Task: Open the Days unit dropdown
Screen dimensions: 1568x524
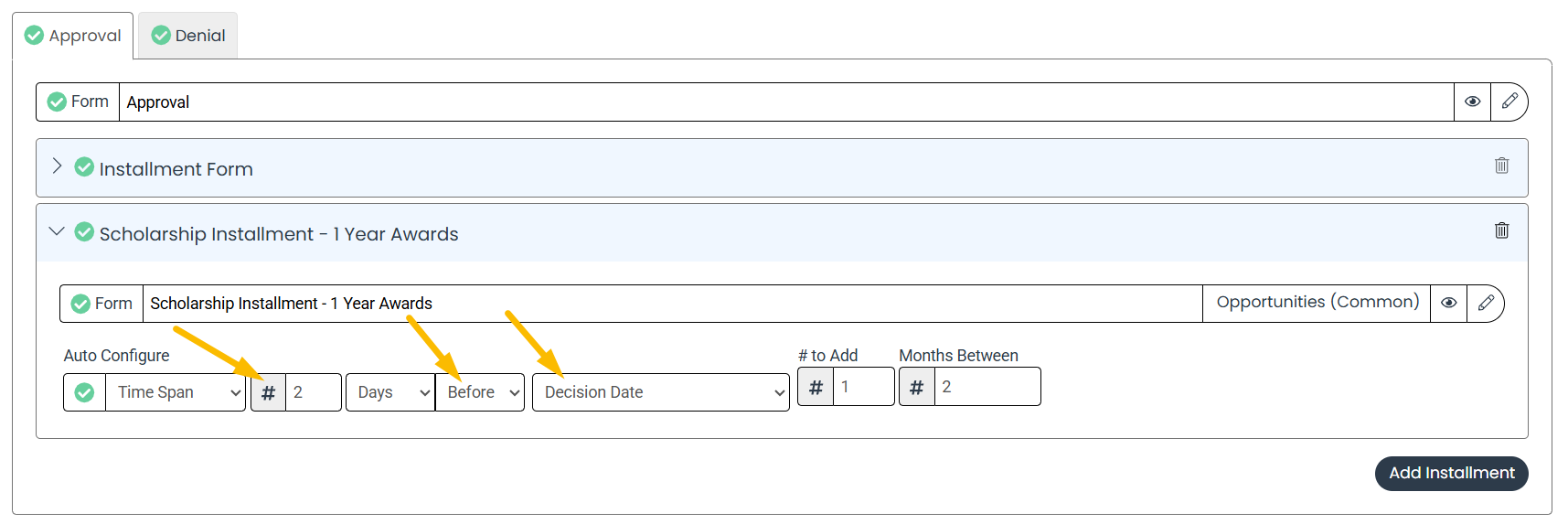Action: click(x=390, y=392)
